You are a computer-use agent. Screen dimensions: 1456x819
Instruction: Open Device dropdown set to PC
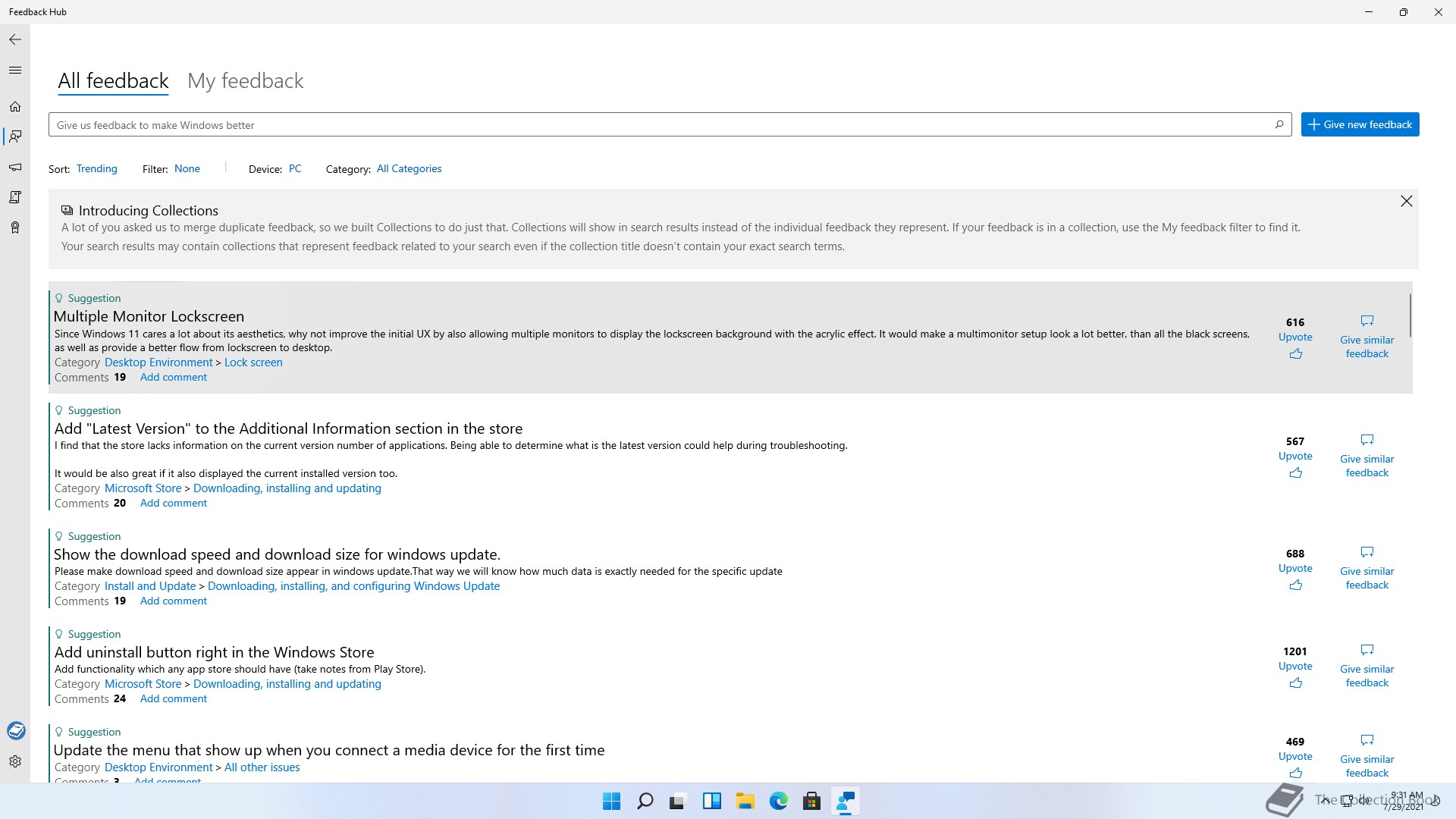[x=295, y=169]
